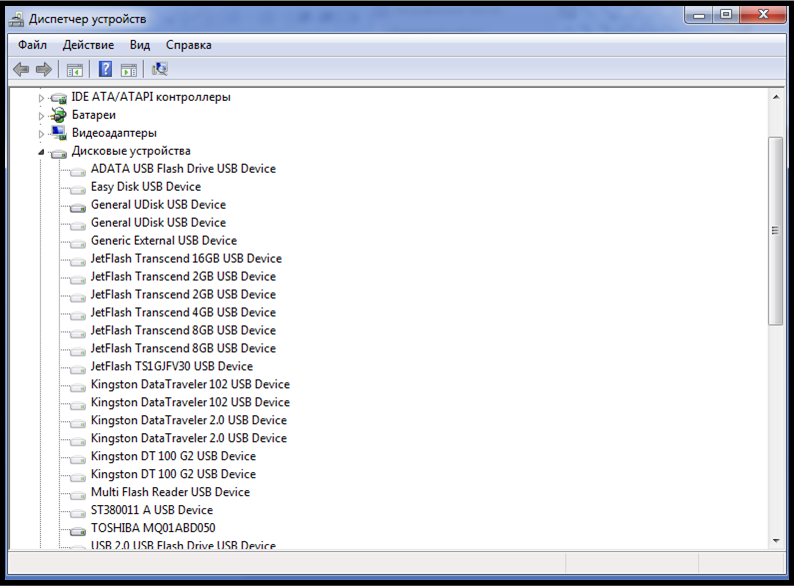Select ADATA USB Flash Drive USB Device

[x=183, y=169]
